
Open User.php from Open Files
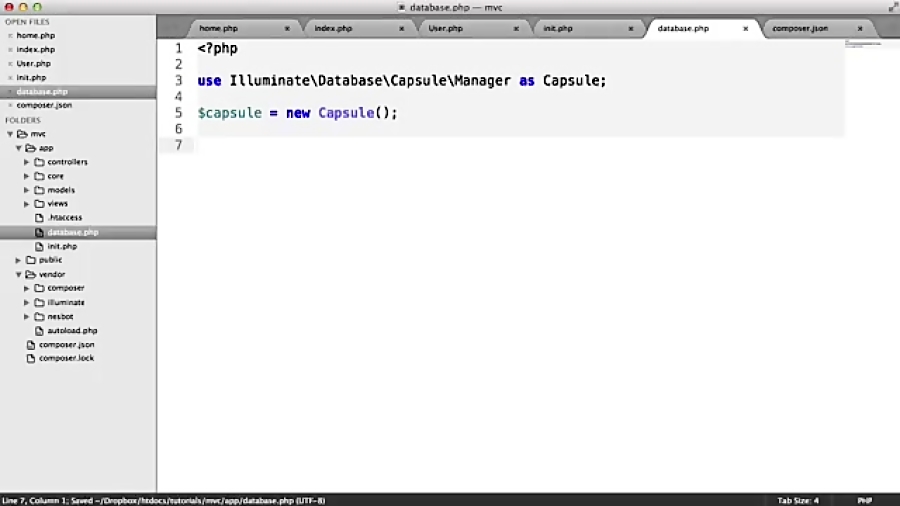(33, 64)
